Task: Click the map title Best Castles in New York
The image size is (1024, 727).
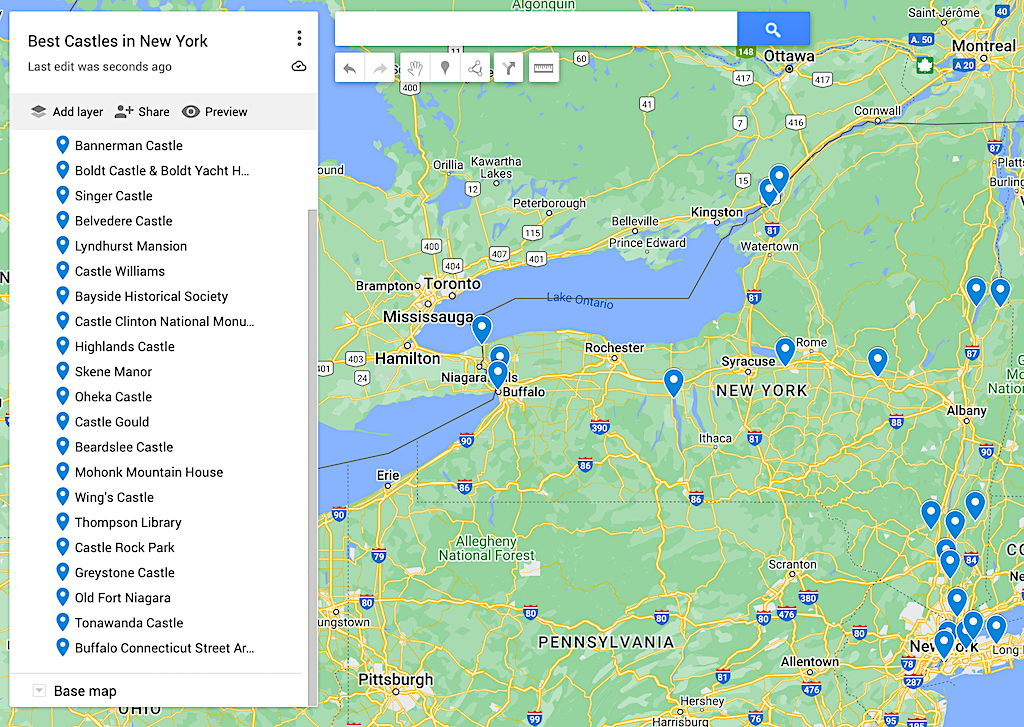Action: pos(118,41)
